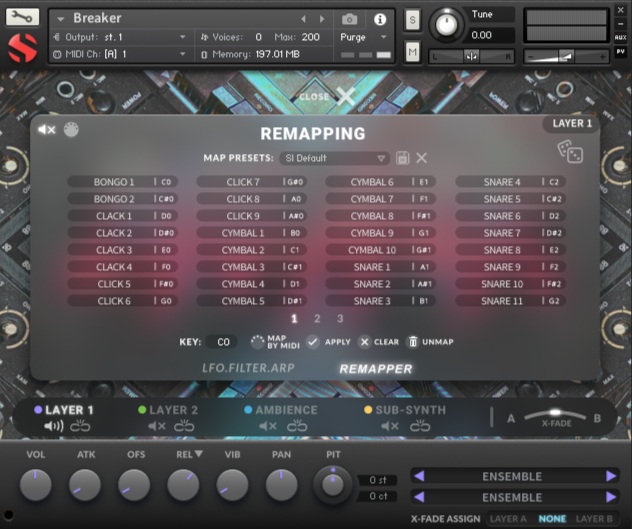Mute Layer 1 speaker toggle

click(x=54, y=426)
